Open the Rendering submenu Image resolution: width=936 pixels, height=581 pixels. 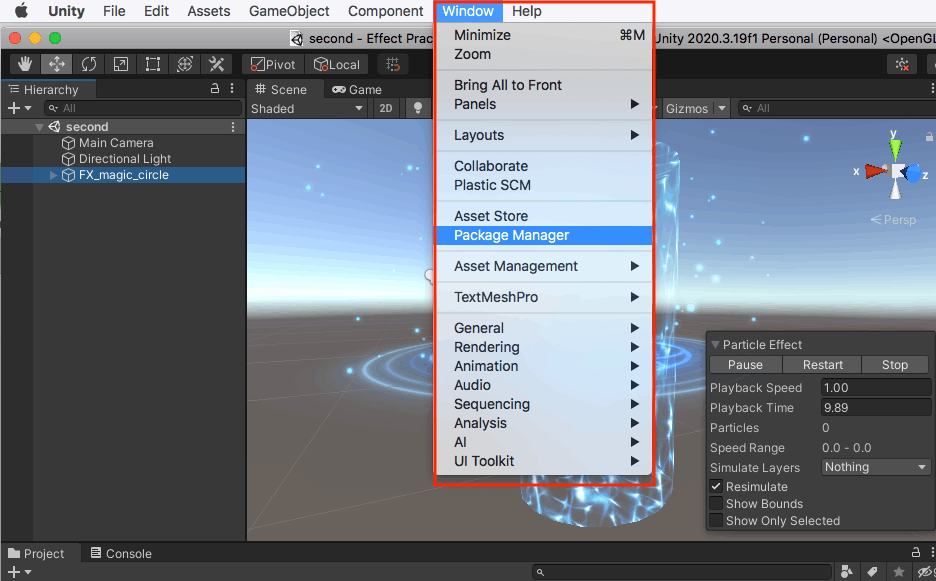pos(544,347)
